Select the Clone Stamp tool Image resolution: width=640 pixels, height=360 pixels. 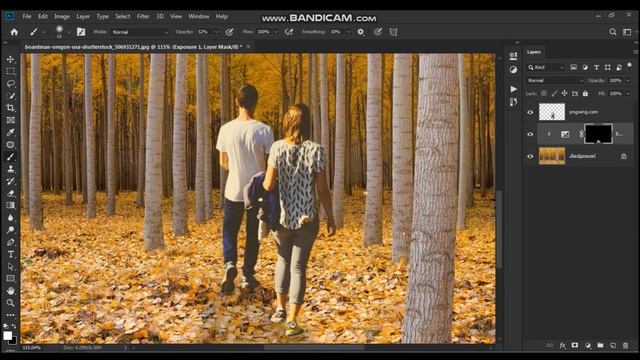pos(11,169)
